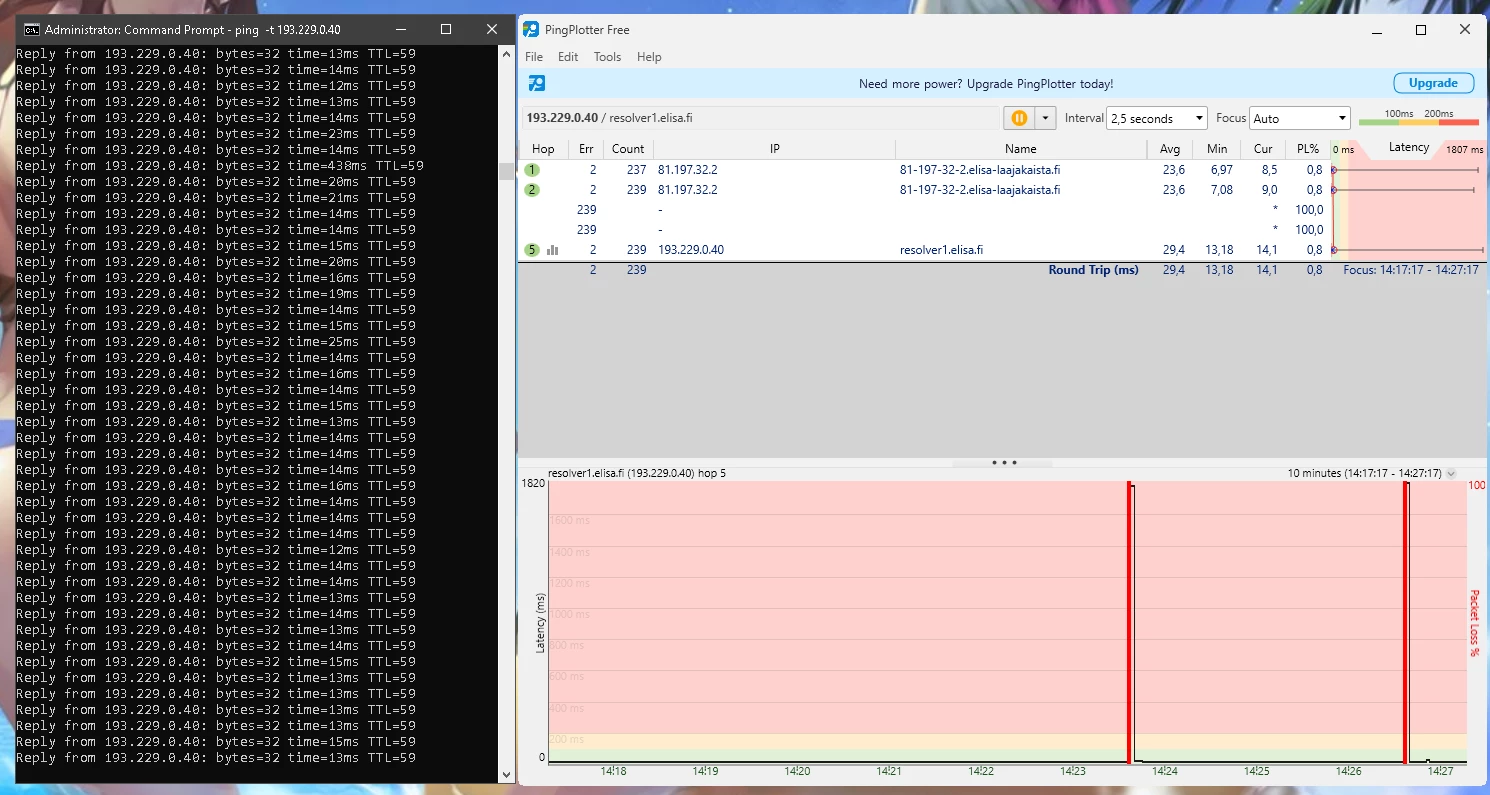This screenshot has width=1490, height=795.
Task: Click the Avg value 29,4 in the hop 5 row
Action: (1174, 250)
